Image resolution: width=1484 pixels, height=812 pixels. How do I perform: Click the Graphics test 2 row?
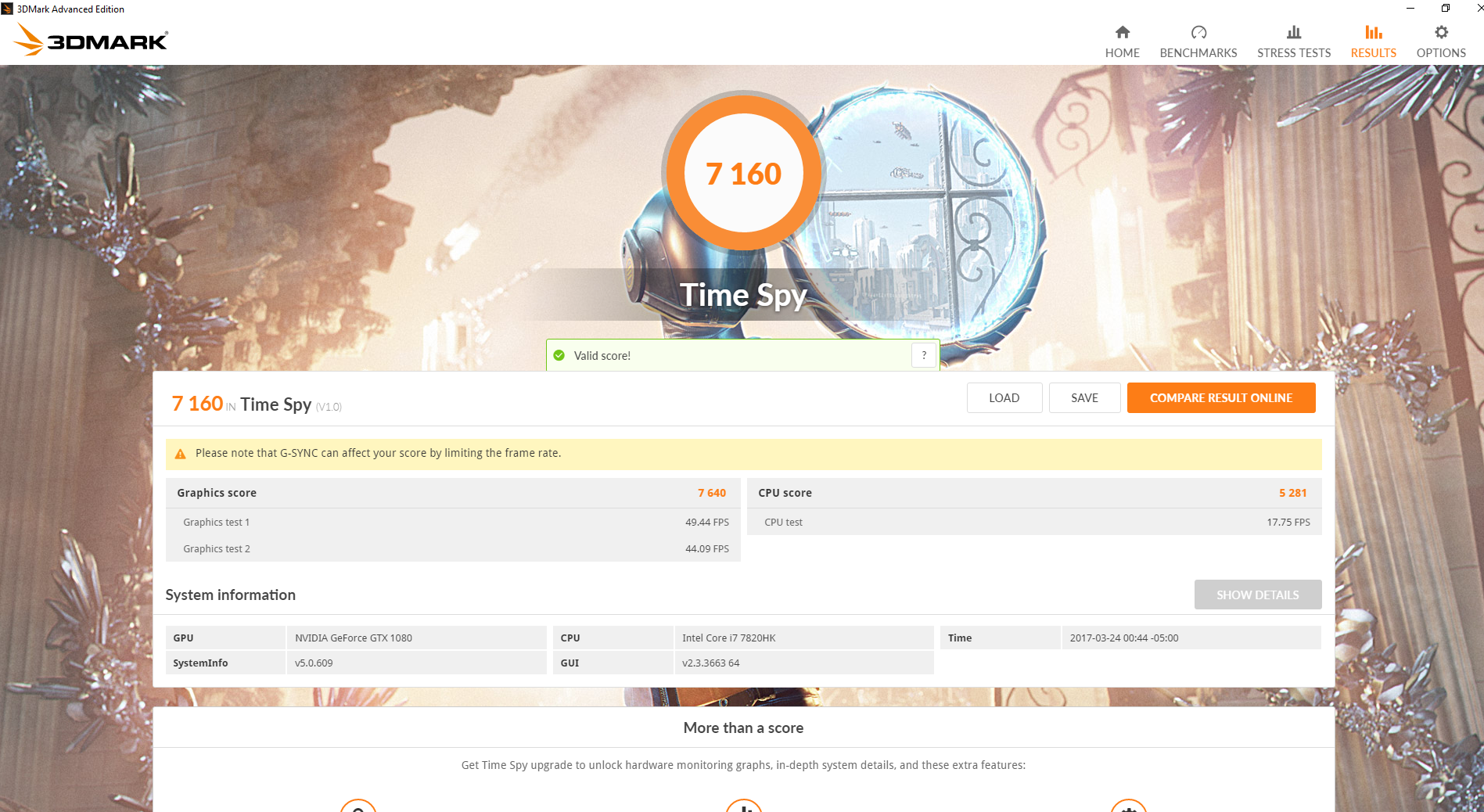tap(453, 548)
